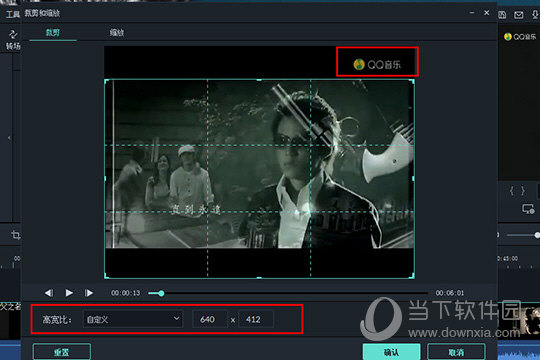
Task: Minimize the crop and zoom dialog
Action: coord(472,13)
